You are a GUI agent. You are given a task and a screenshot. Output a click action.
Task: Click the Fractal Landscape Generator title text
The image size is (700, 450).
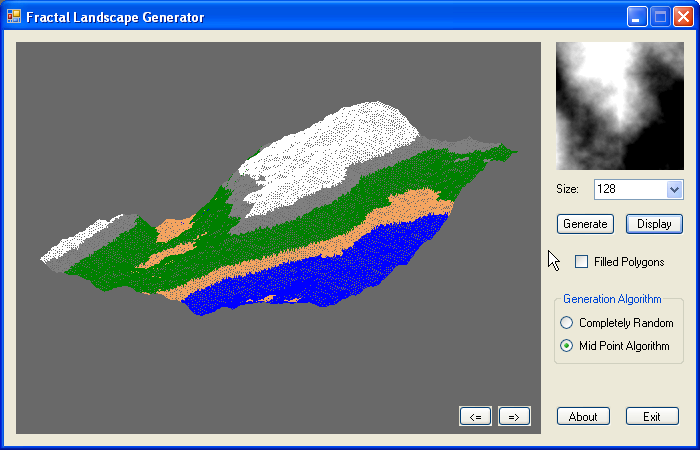pyautogui.click(x=115, y=17)
